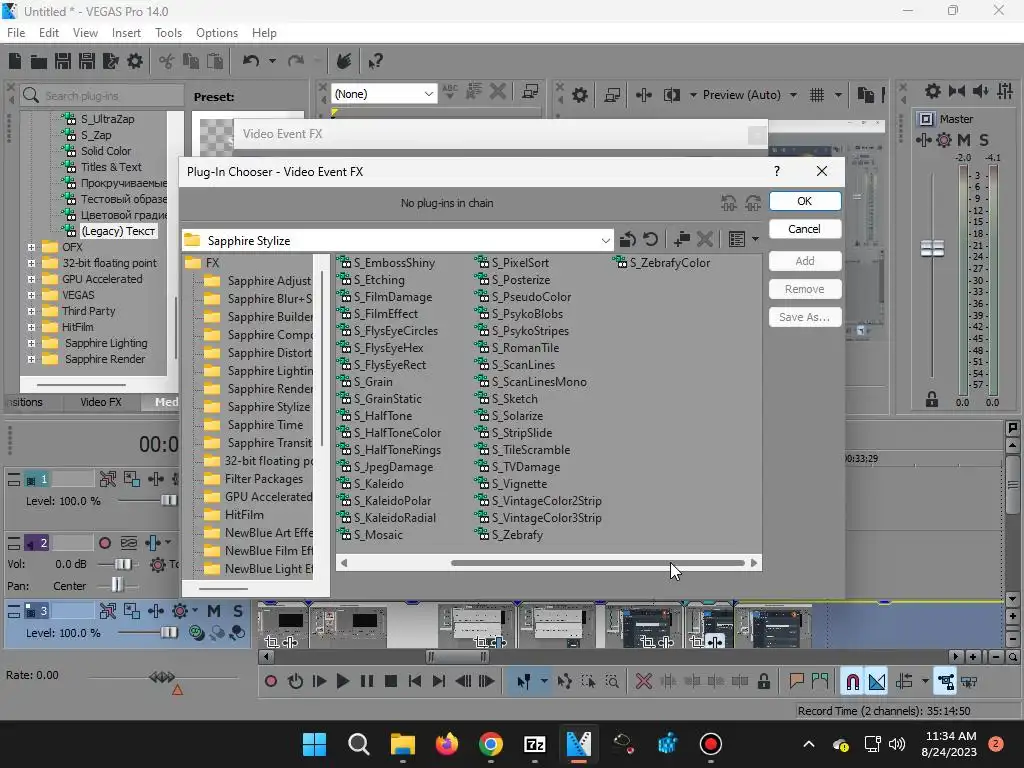The height and width of the screenshot is (768, 1024).
Task: Click the Pause button in transport bar
Action: [367, 682]
